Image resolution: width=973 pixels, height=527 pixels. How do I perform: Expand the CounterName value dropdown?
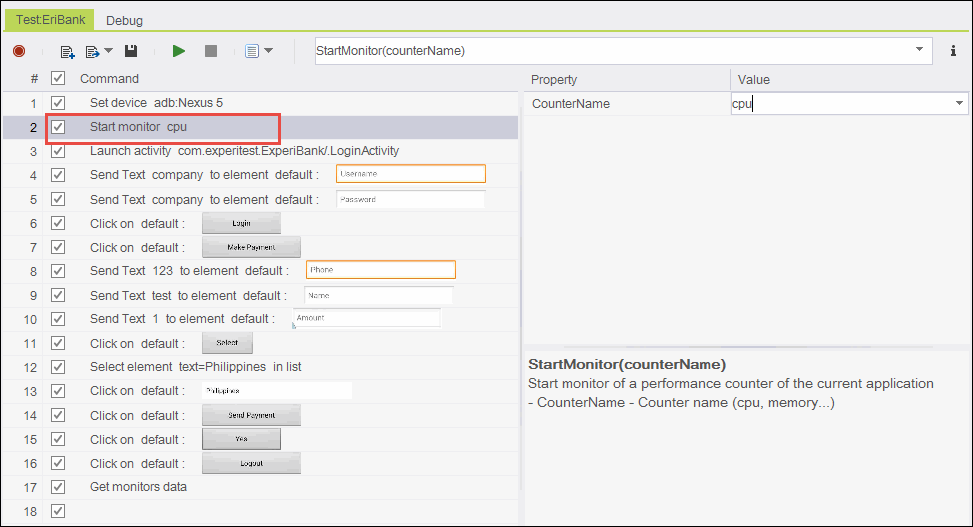pos(959,103)
